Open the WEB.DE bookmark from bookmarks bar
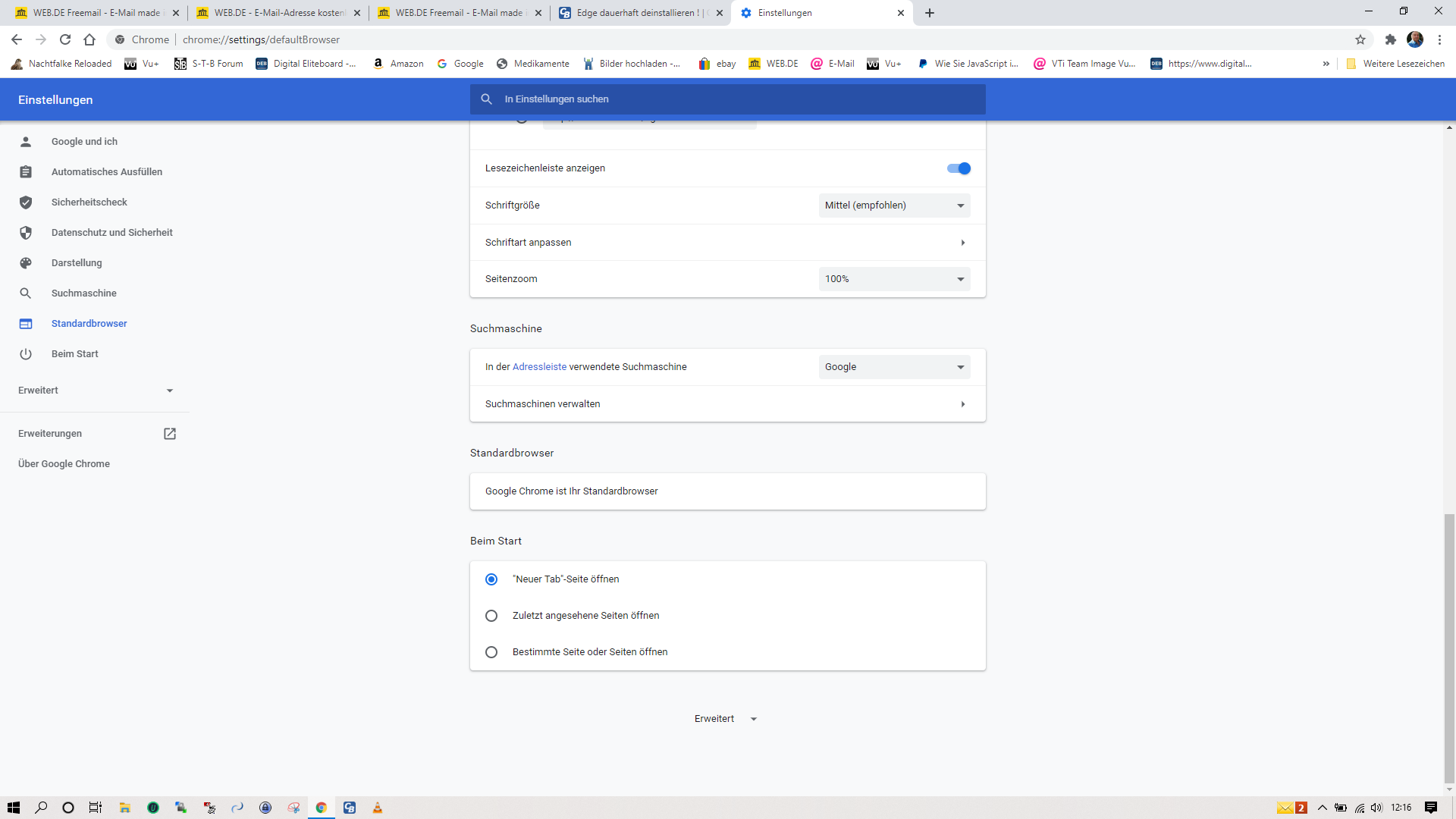The image size is (1456, 819). coord(773,64)
